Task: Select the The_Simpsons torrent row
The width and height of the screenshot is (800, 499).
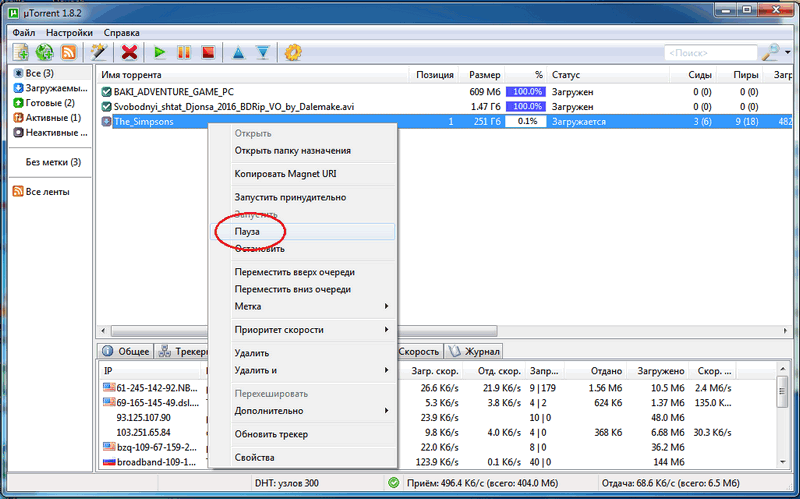Action: (x=444, y=121)
